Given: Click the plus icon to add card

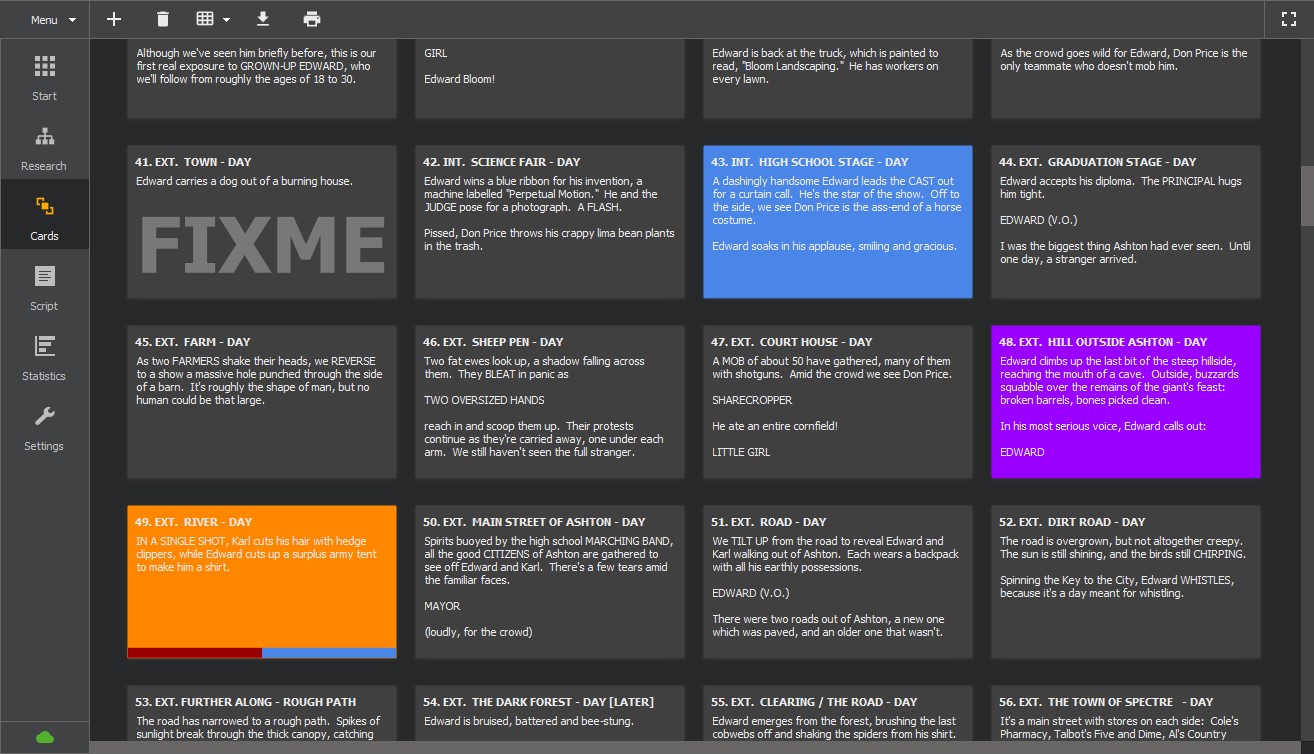Looking at the screenshot, I should (x=114, y=19).
